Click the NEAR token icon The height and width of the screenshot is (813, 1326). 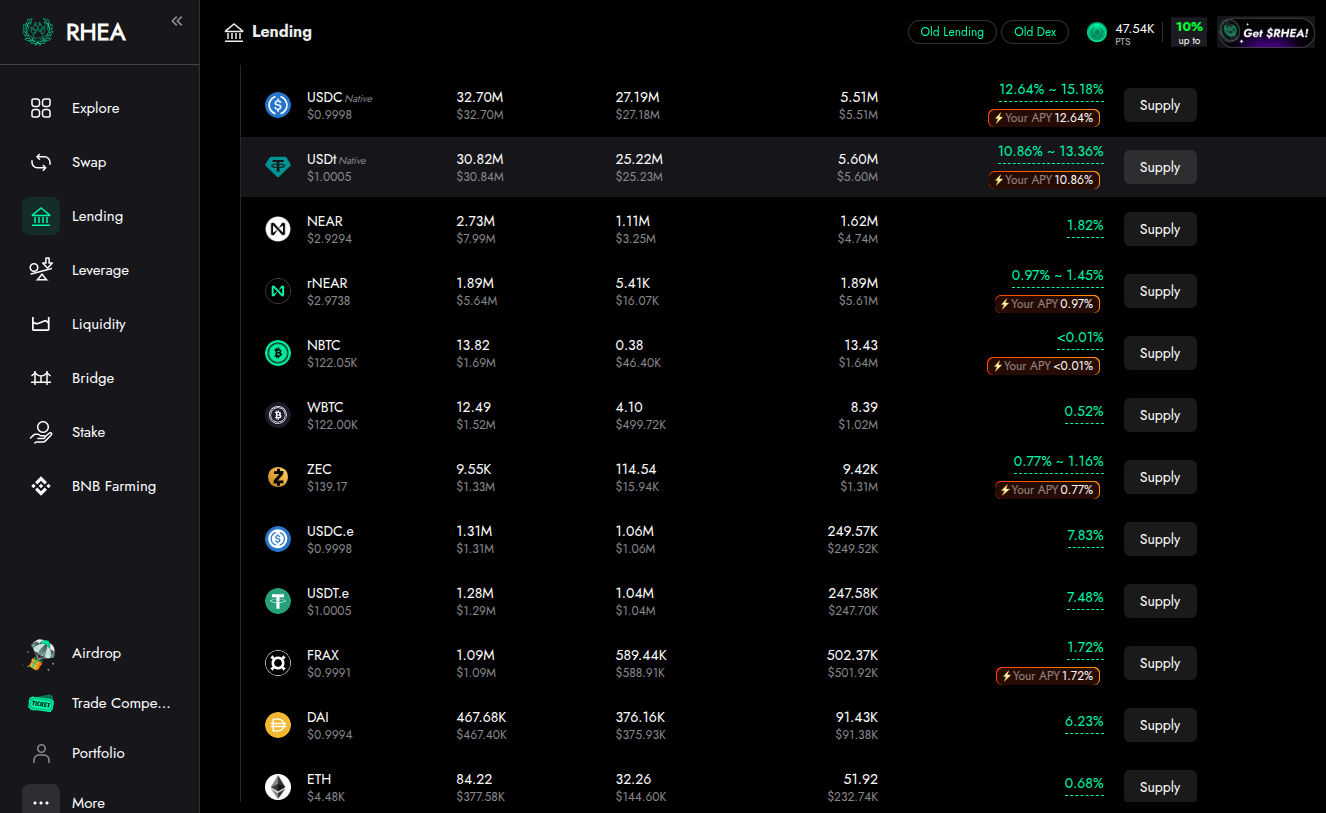click(x=278, y=229)
